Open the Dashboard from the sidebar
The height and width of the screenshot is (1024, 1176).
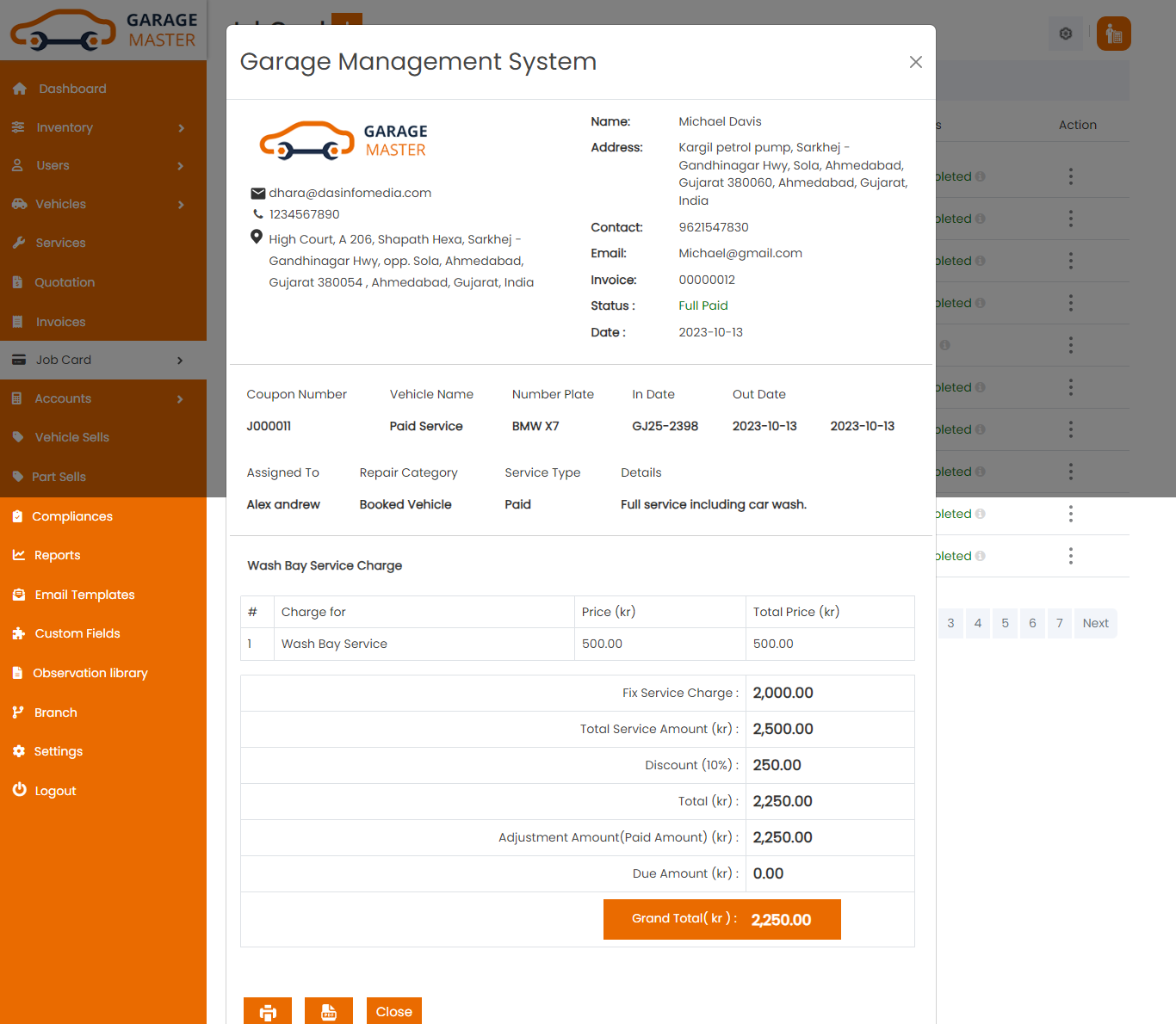point(72,89)
